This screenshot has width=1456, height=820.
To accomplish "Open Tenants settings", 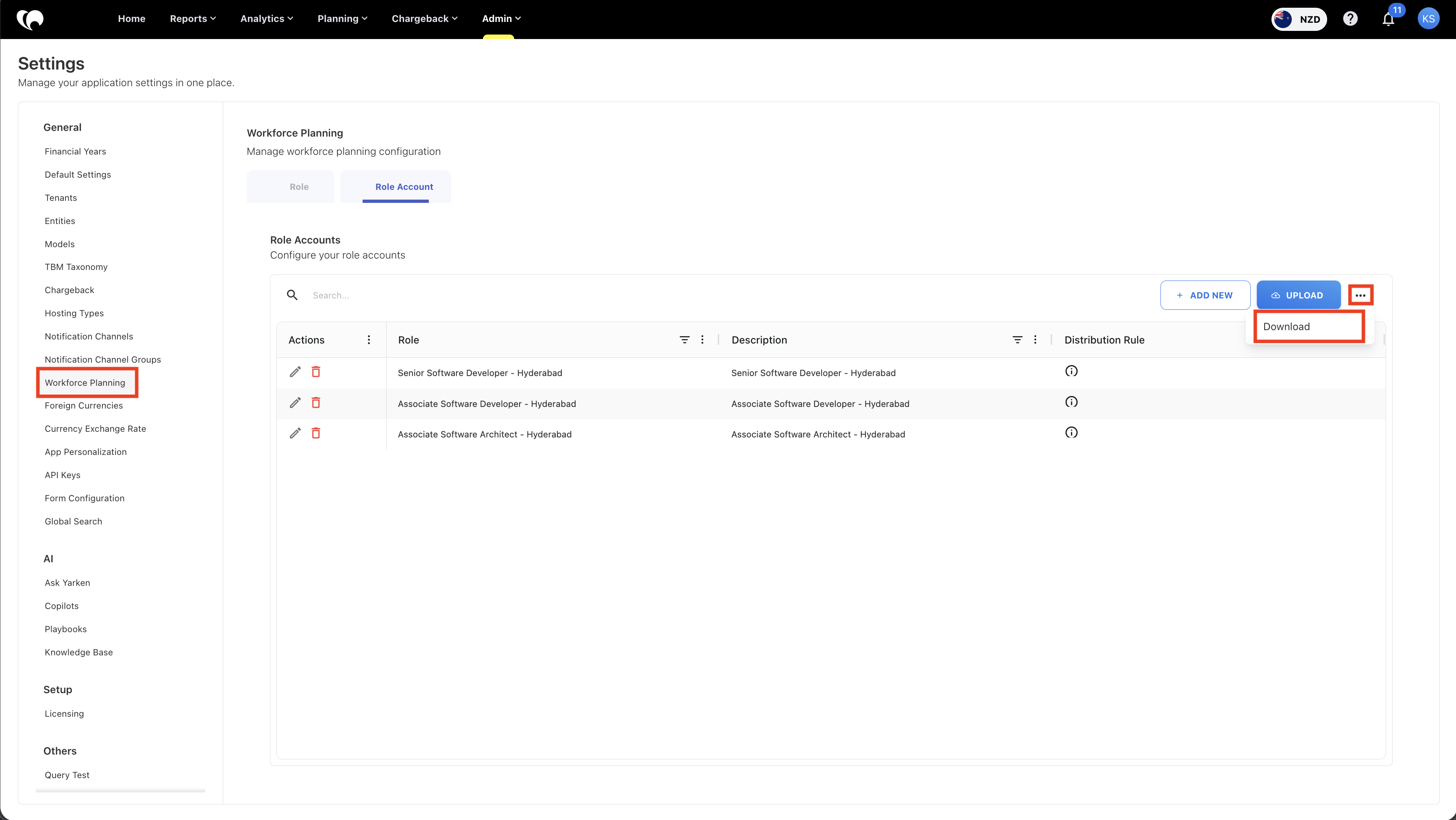I will (x=61, y=198).
